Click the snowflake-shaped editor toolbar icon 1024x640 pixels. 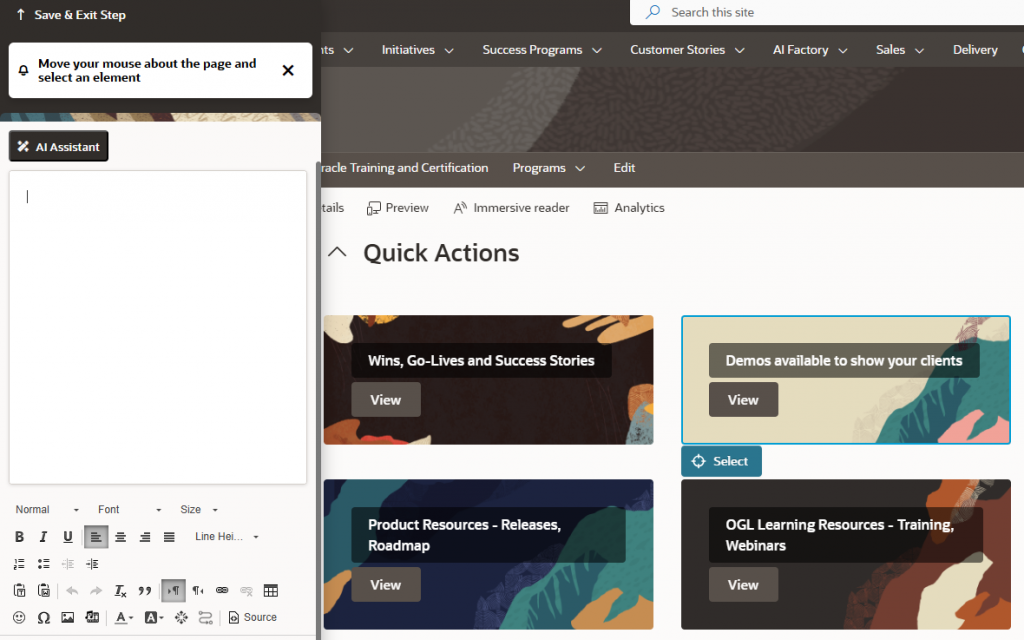point(181,617)
